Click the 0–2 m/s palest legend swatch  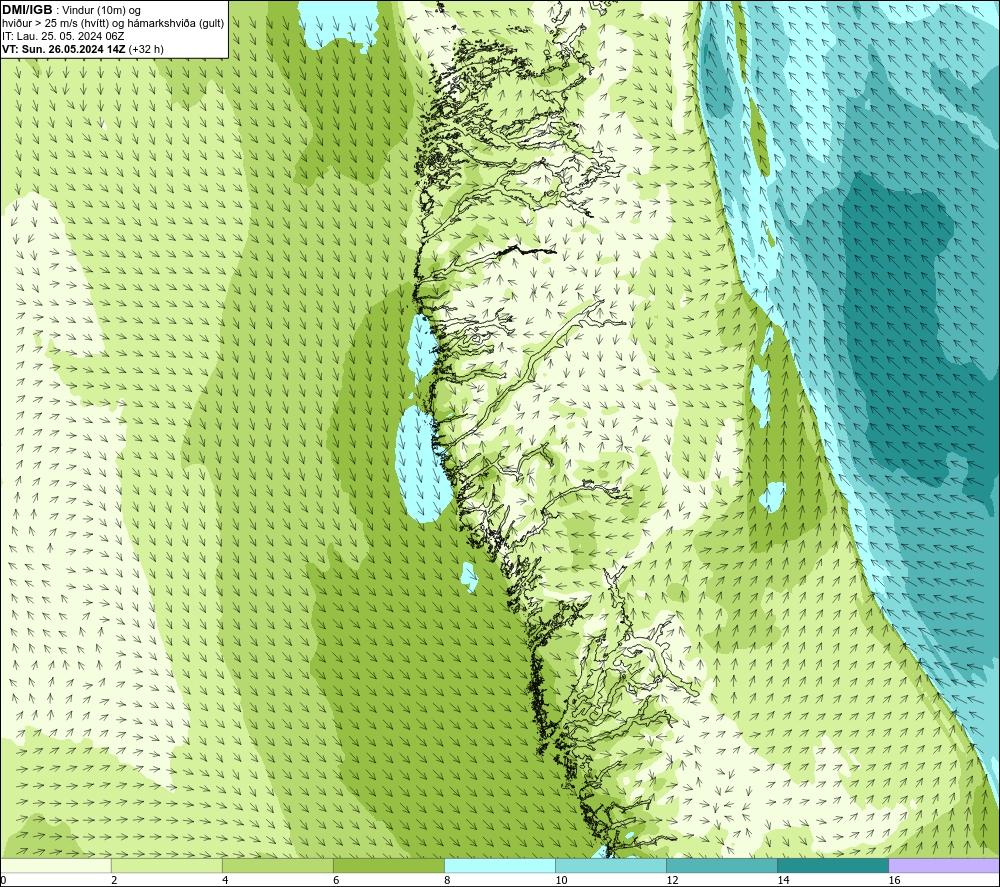point(56,865)
